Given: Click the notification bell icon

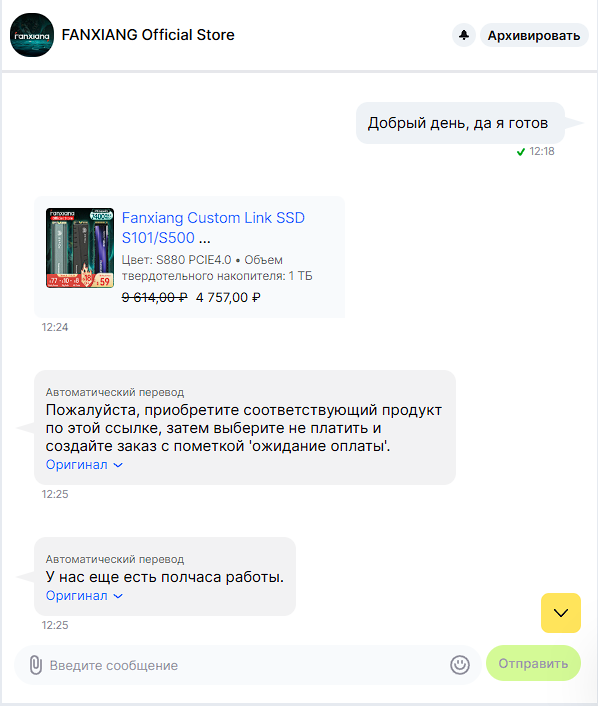Looking at the screenshot, I should tap(464, 35).
